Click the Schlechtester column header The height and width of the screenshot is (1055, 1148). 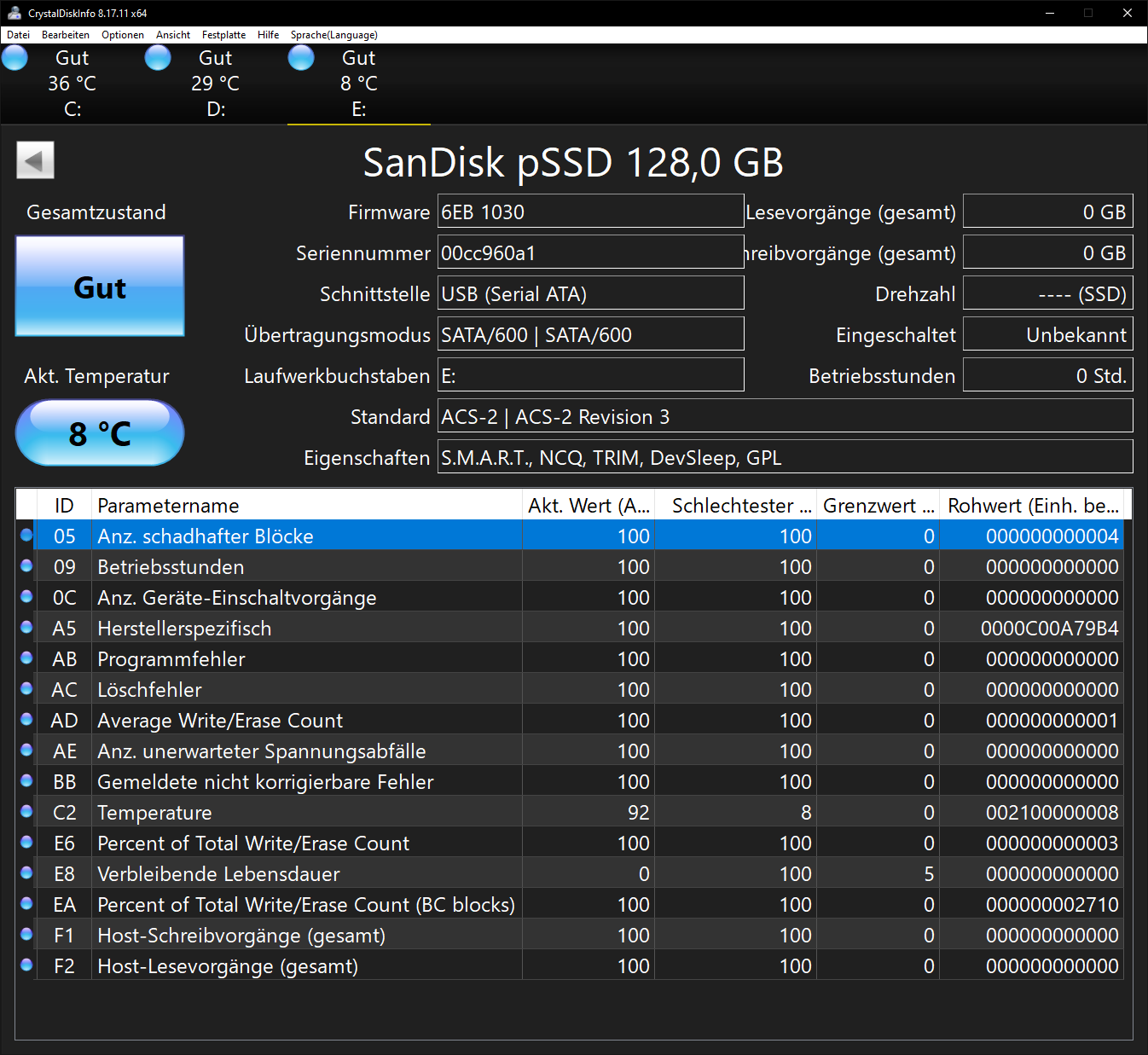click(736, 505)
